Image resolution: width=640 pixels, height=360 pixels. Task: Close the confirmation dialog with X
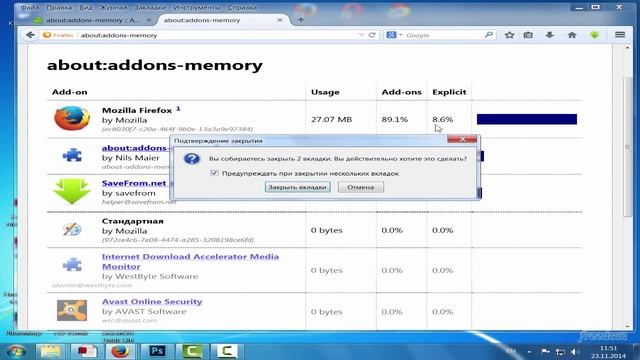462,139
